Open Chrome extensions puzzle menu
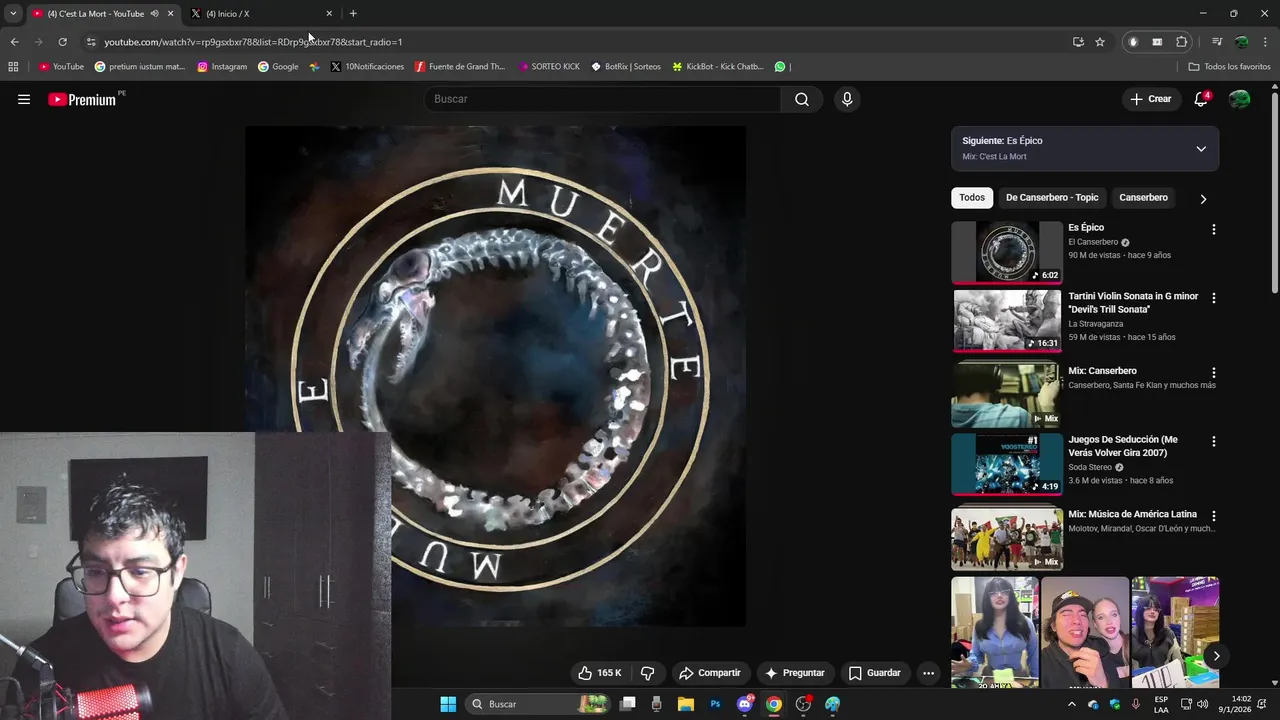Image resolution: width=1280 pixels, height=720 pixels. tap(1182, 42)
